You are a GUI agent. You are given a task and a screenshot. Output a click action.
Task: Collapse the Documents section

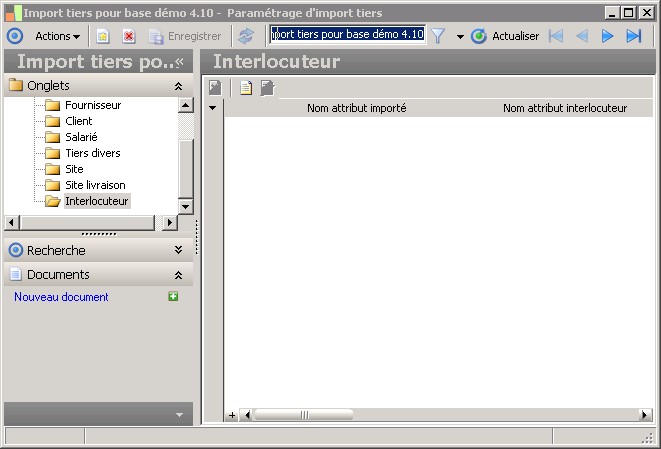(x=178, y=275)
